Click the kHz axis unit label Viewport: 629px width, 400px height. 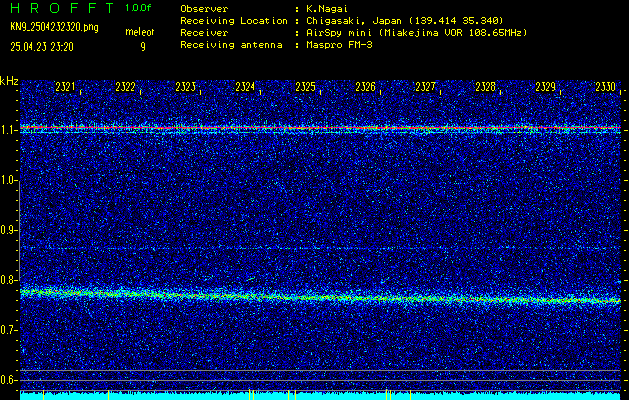[x=9, y=81]
